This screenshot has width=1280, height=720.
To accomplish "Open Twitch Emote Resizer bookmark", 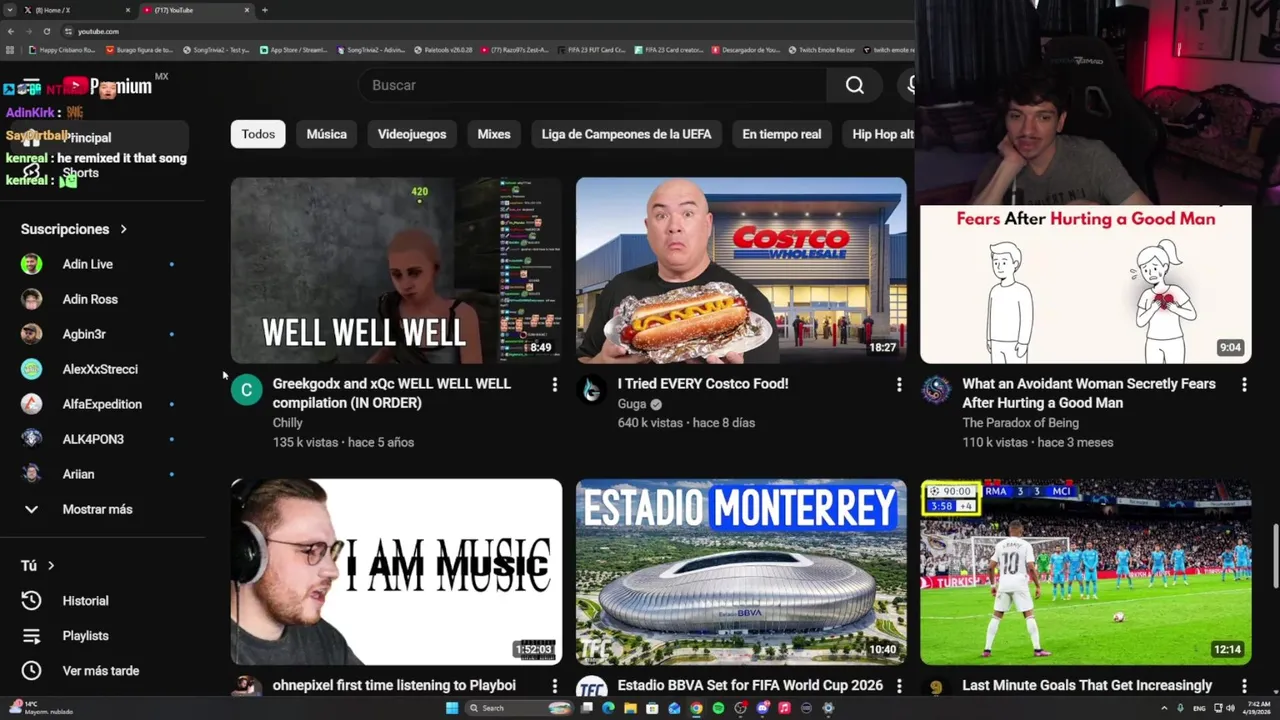I will tap(821, 50).
